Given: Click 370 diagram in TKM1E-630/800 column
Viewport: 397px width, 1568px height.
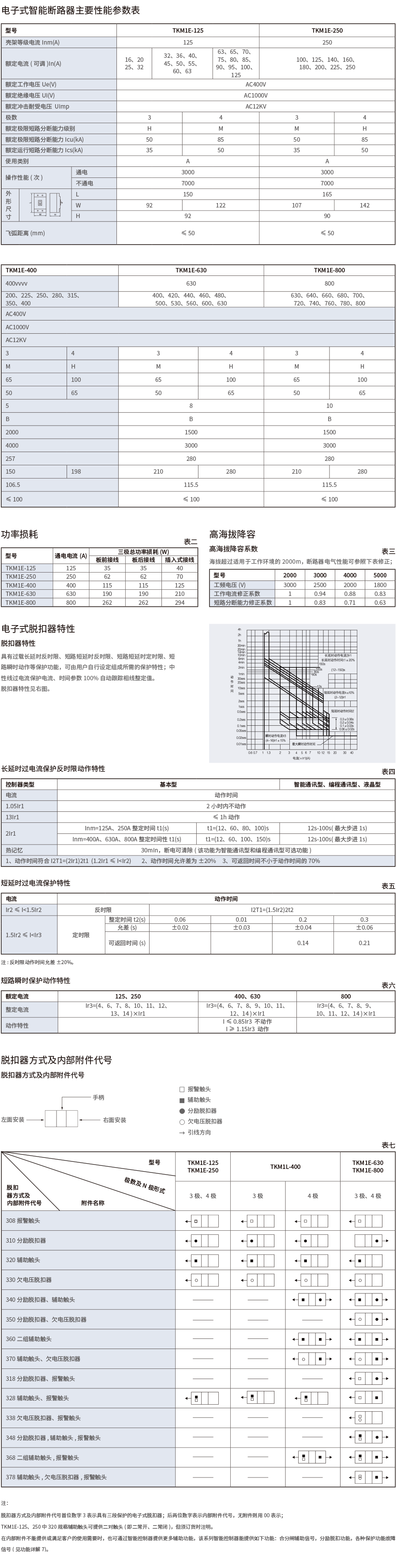Looking at the screenshot, I should click(x=368, y=1359).
